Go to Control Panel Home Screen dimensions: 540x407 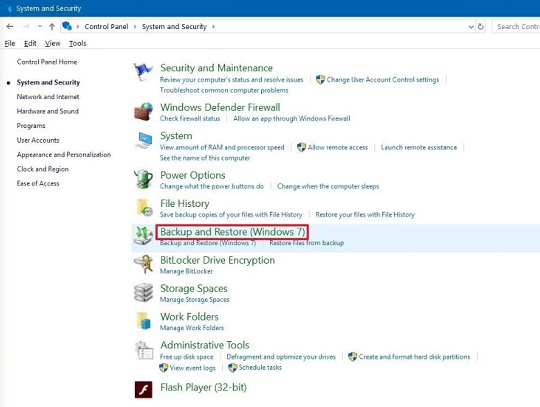click(x=47, y=62)
